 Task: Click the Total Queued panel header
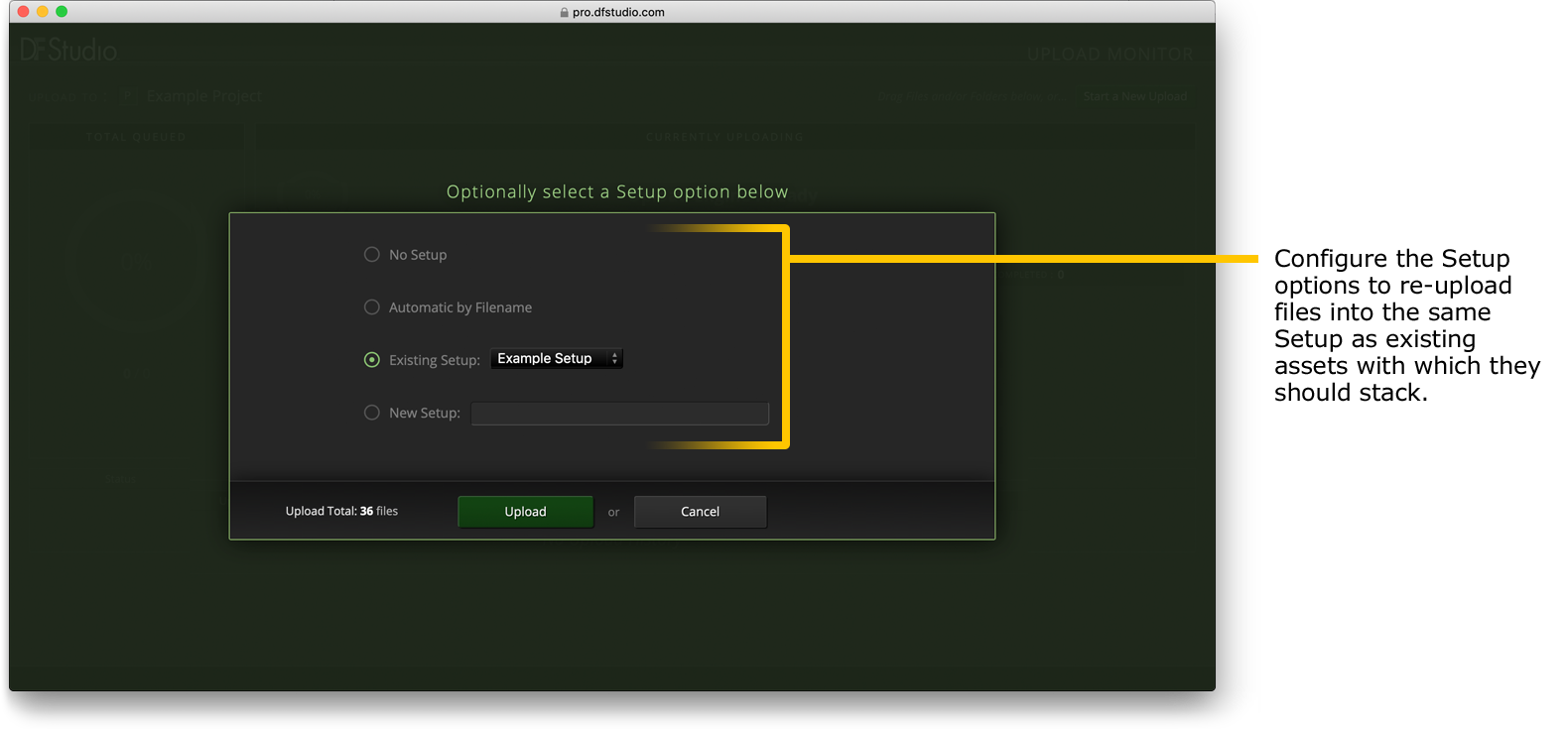(136, 137)
